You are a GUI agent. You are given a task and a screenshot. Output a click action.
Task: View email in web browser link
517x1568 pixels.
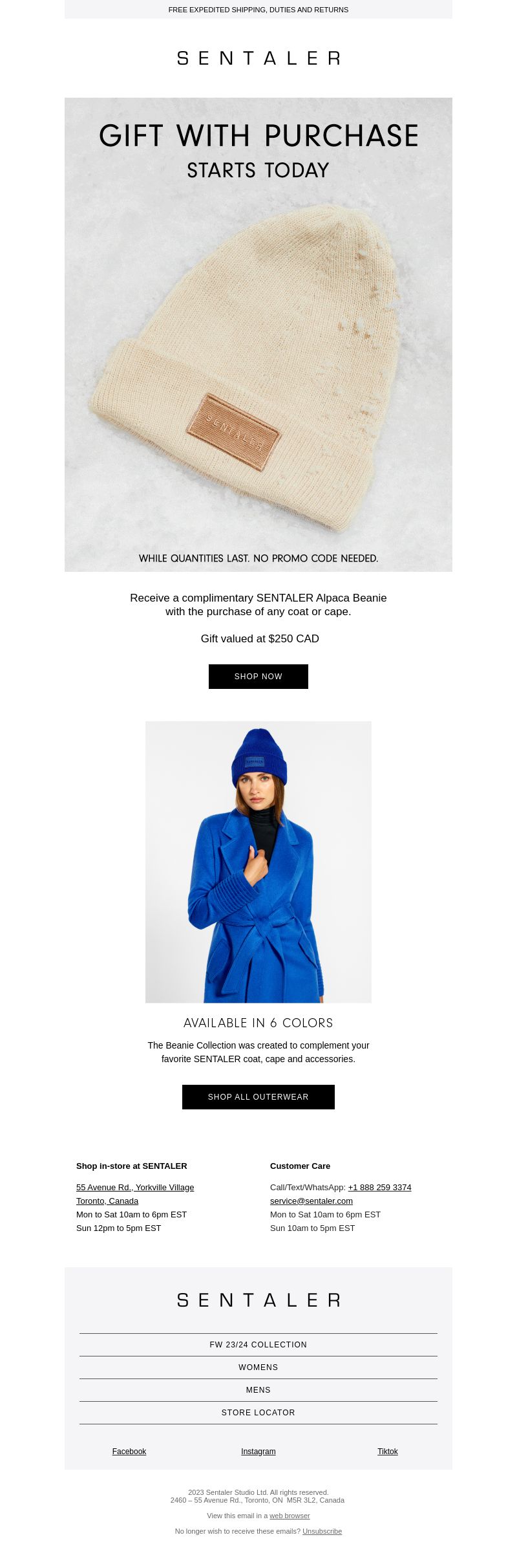tap(290, 1516)
